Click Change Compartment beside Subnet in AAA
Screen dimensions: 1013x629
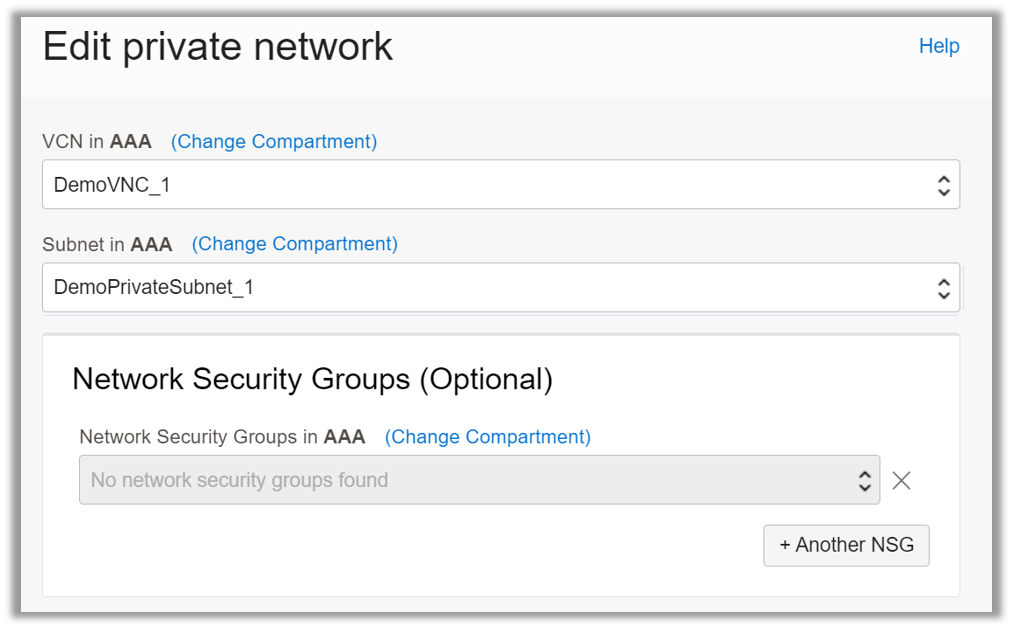(294, 244)
